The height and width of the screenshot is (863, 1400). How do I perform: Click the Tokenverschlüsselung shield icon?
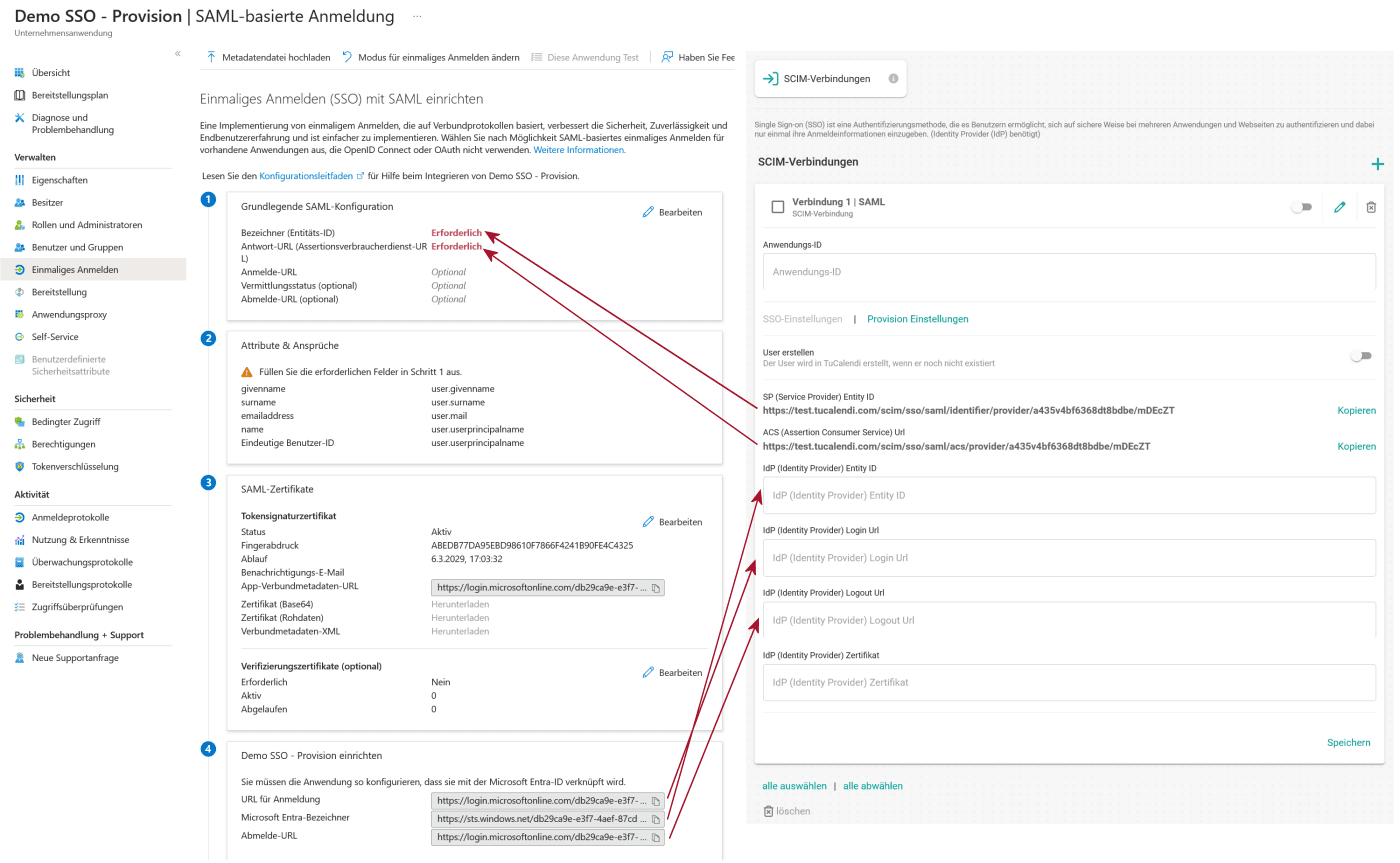(x=20, y=466)
